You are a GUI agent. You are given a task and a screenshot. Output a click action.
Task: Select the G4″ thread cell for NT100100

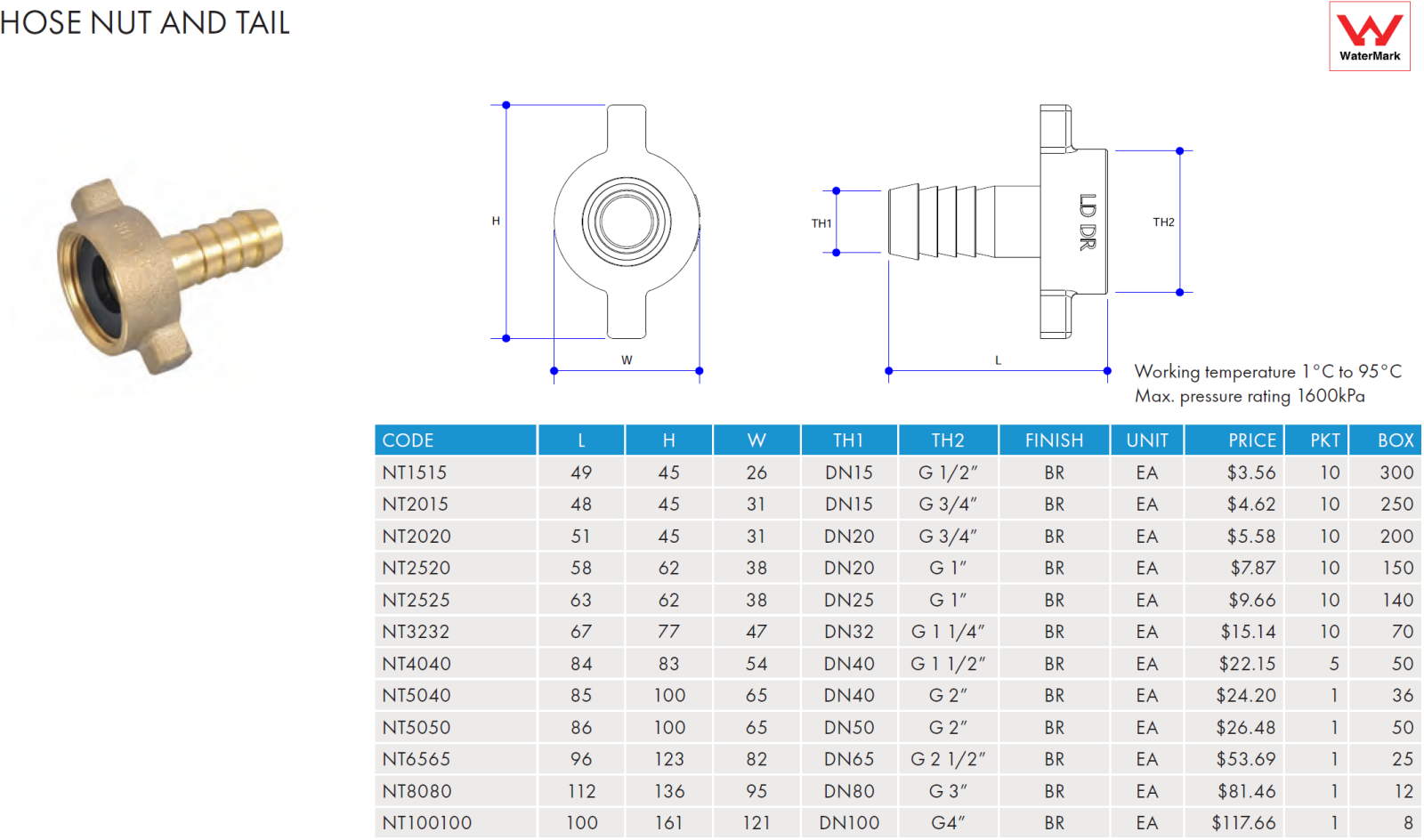coord(948,823)
